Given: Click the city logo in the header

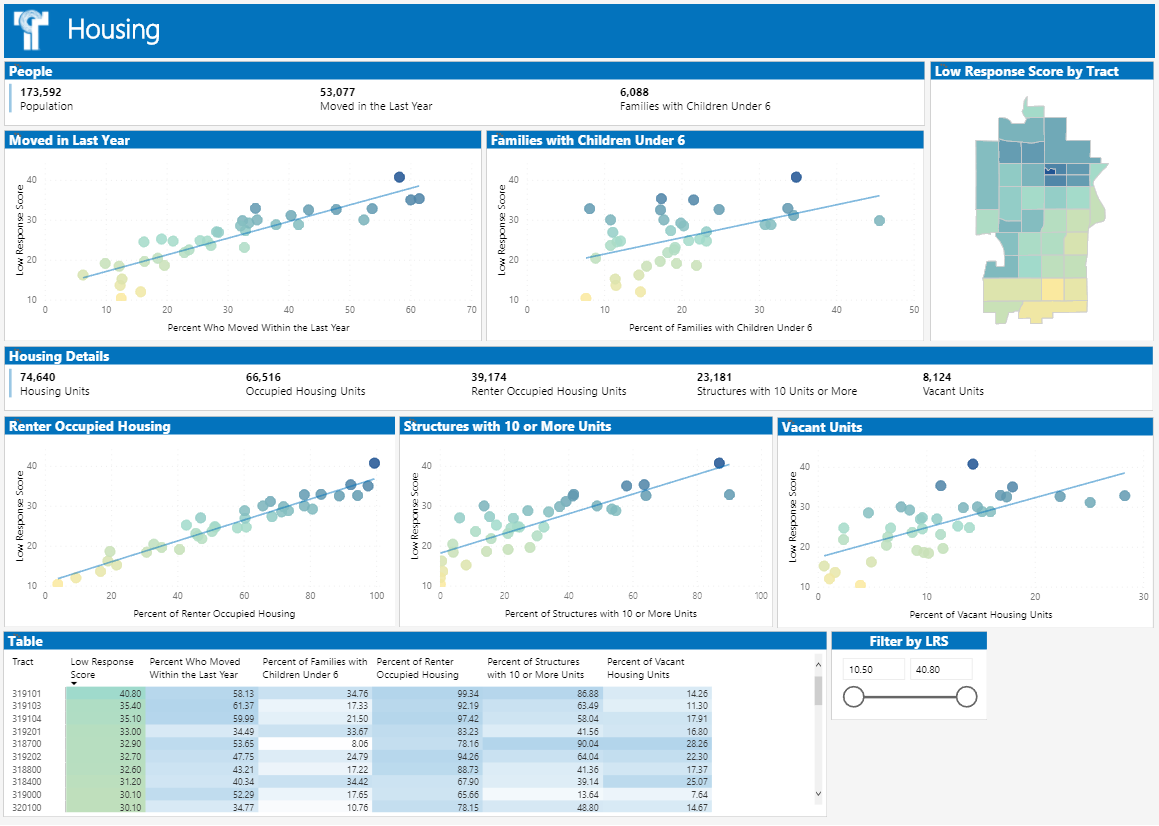Looking at the screenshot, I should point(30,30).
